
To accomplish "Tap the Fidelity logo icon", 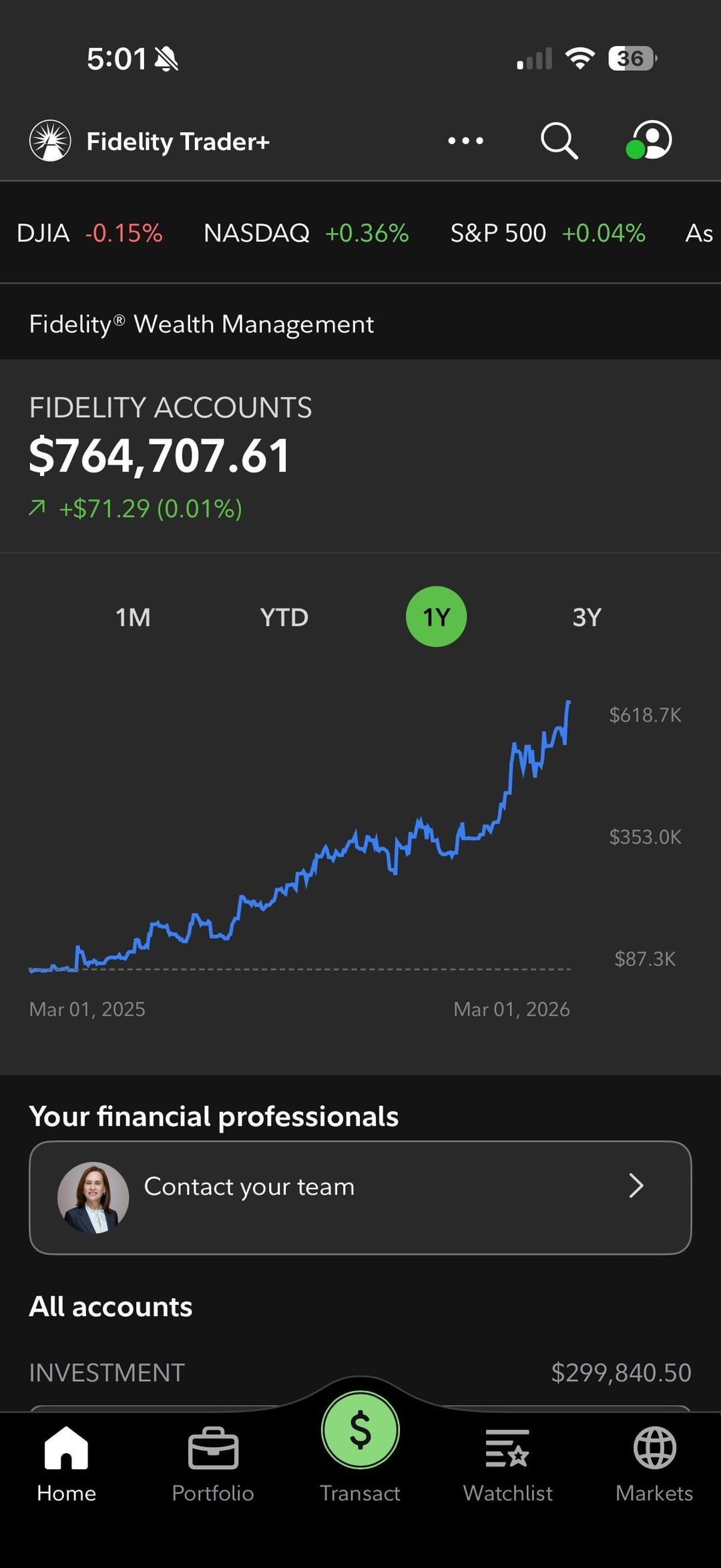I will [x=50, y=141].
